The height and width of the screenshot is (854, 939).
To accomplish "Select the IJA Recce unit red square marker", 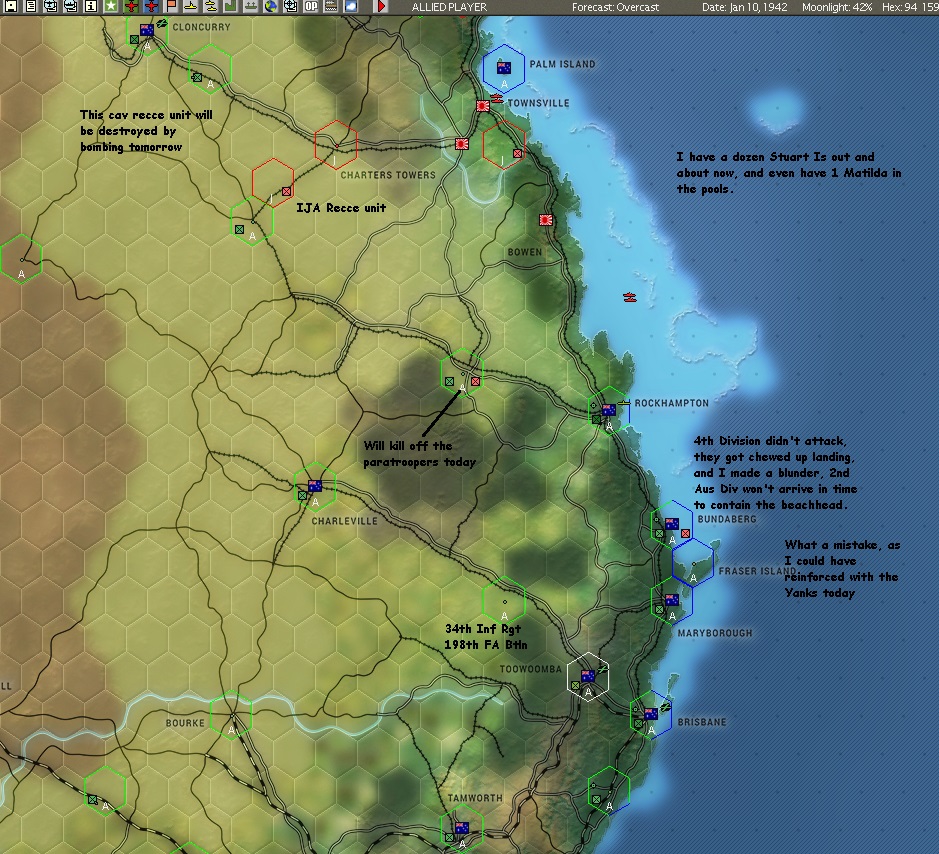I will click(286, 192).
